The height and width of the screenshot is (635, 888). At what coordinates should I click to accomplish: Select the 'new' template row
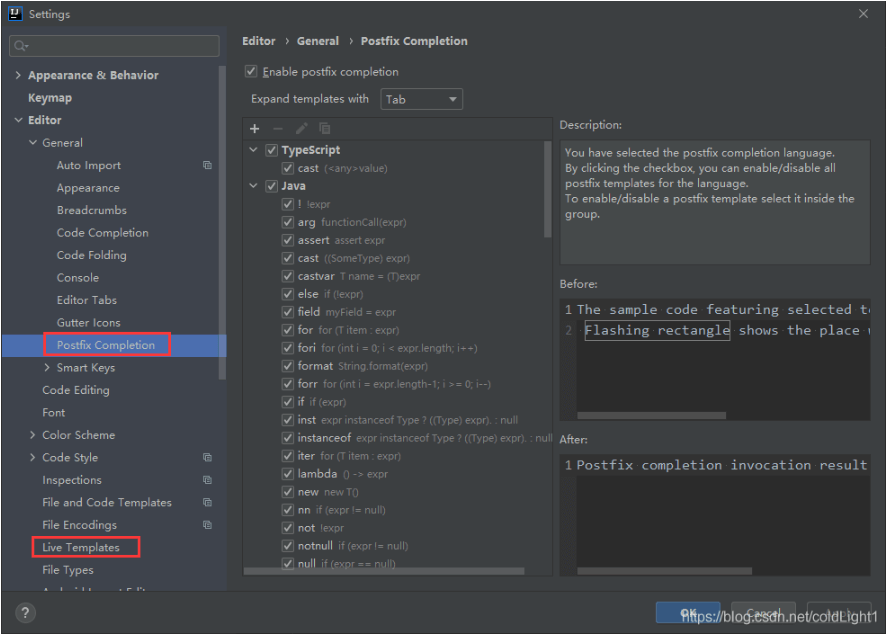click(x=396, y=492)
